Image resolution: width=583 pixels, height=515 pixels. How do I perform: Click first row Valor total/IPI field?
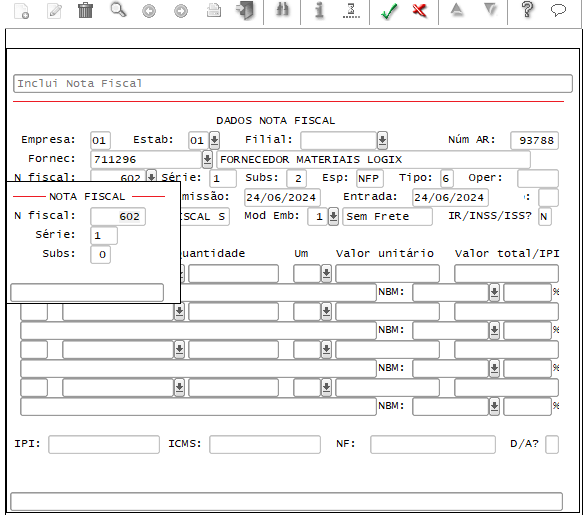pyautogui.click(x=506, y=274)
